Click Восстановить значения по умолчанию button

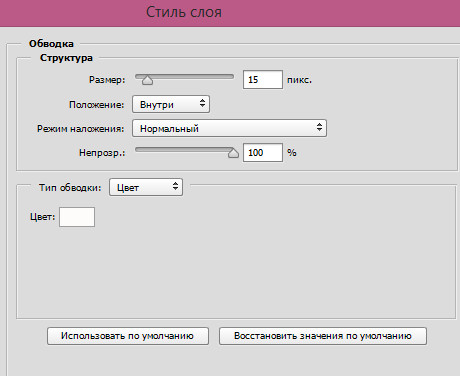click(323, 336)
